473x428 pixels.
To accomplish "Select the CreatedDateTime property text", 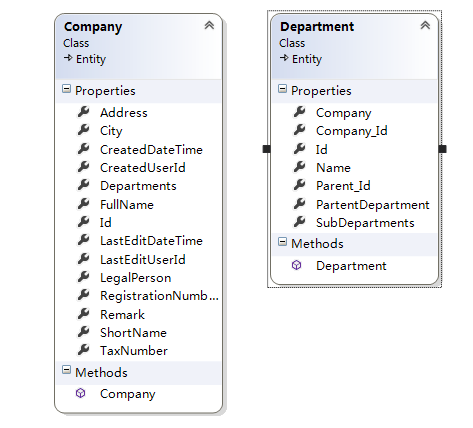I will point(151,150).
